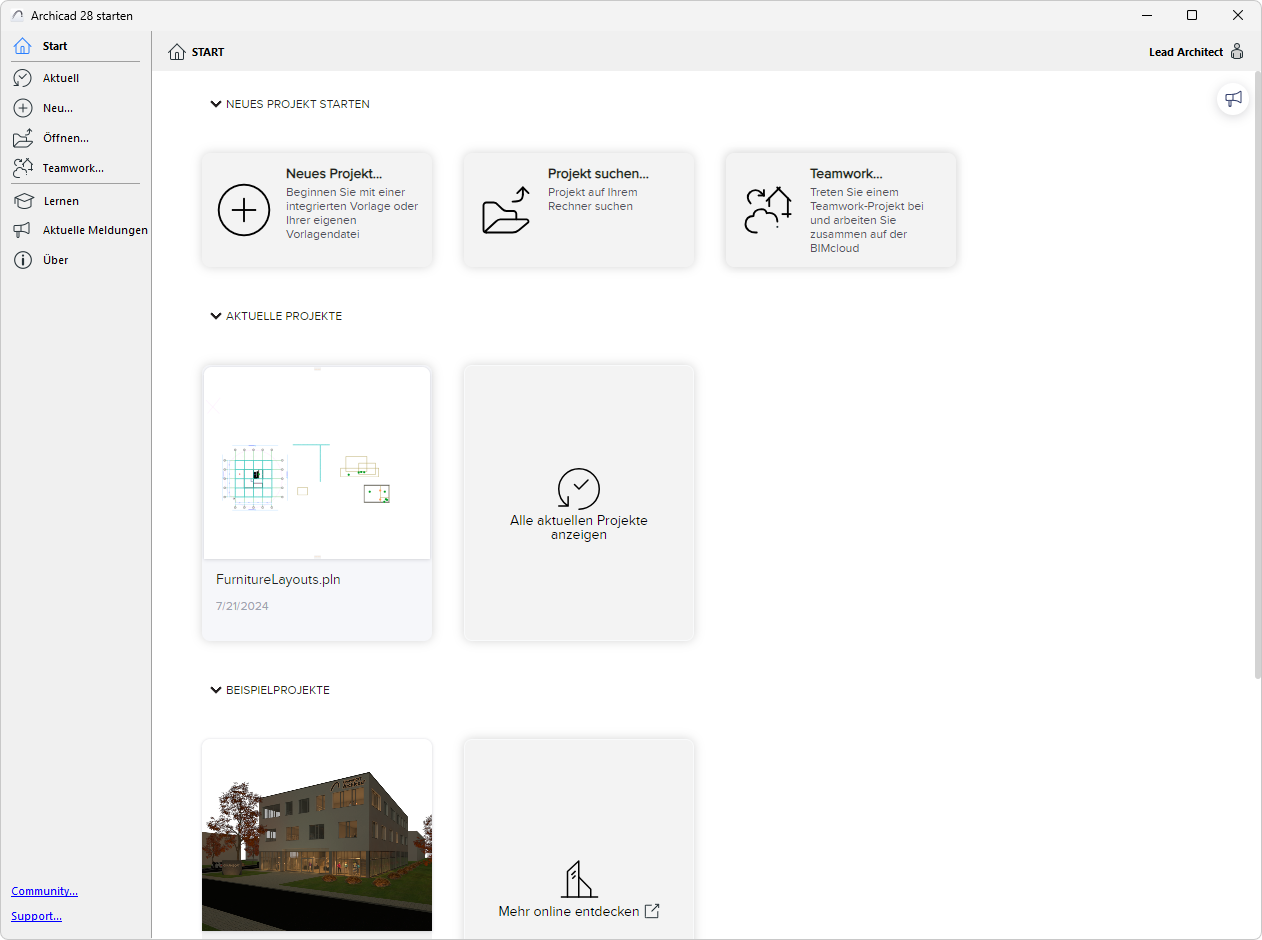Viewport: 1262px width, 940px height.
Task: Open the sample building project rendering thumbnail
Action: click(317, 836)
